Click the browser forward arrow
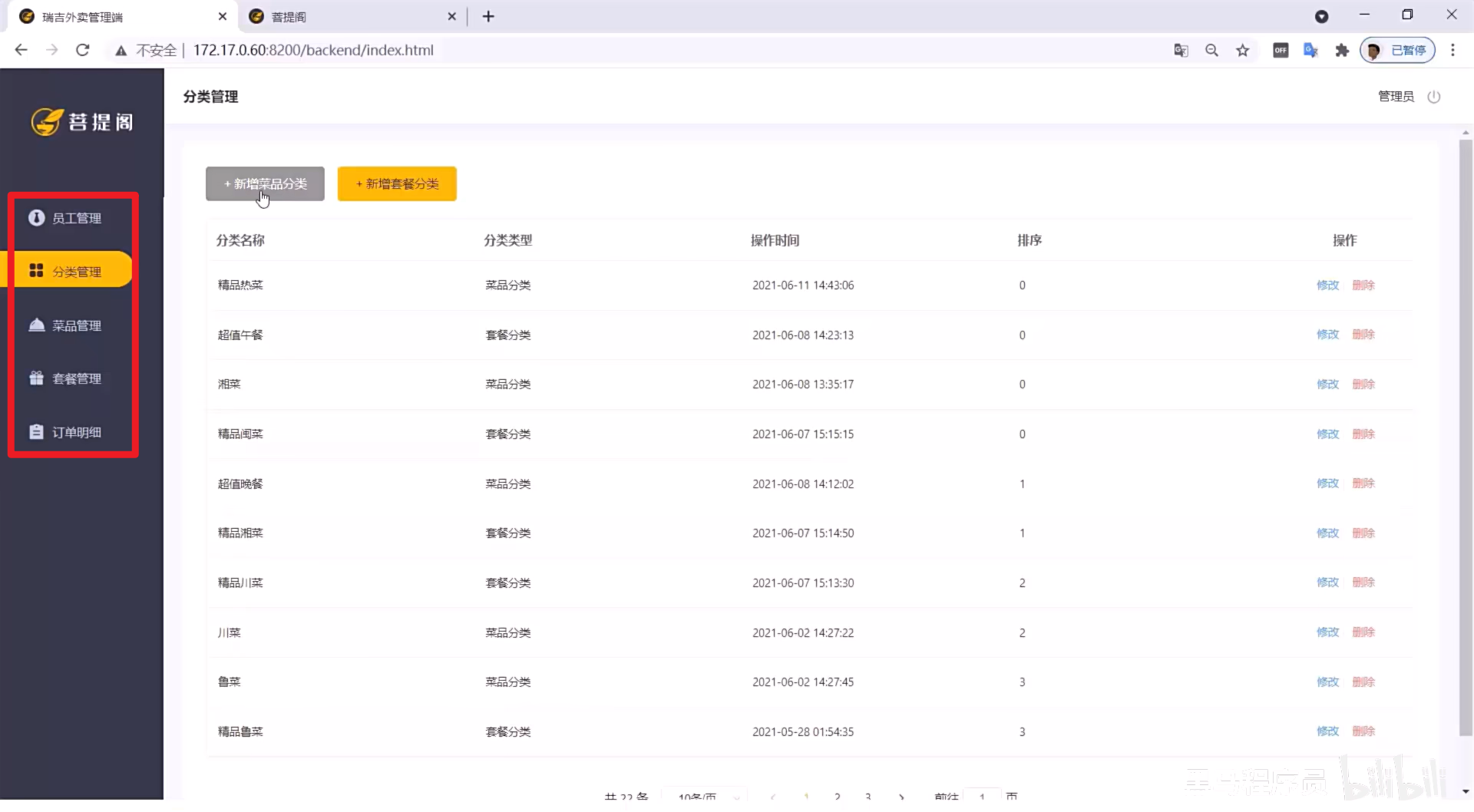Image resolution: width=1474 pixels, height=812 pixels. [52, 50]
